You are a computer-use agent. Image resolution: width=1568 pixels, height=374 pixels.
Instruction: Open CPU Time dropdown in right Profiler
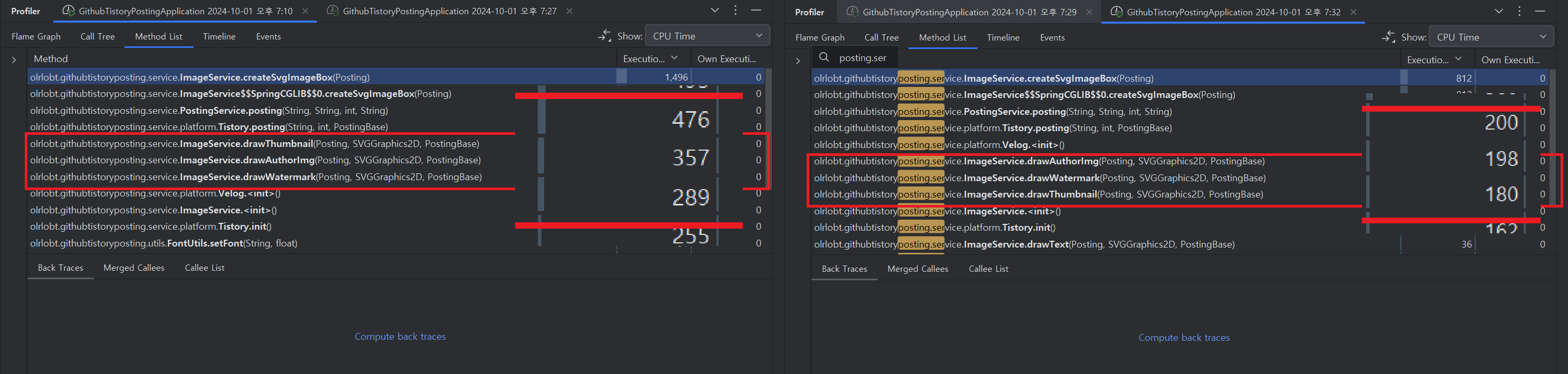(x=1490, y=37)
